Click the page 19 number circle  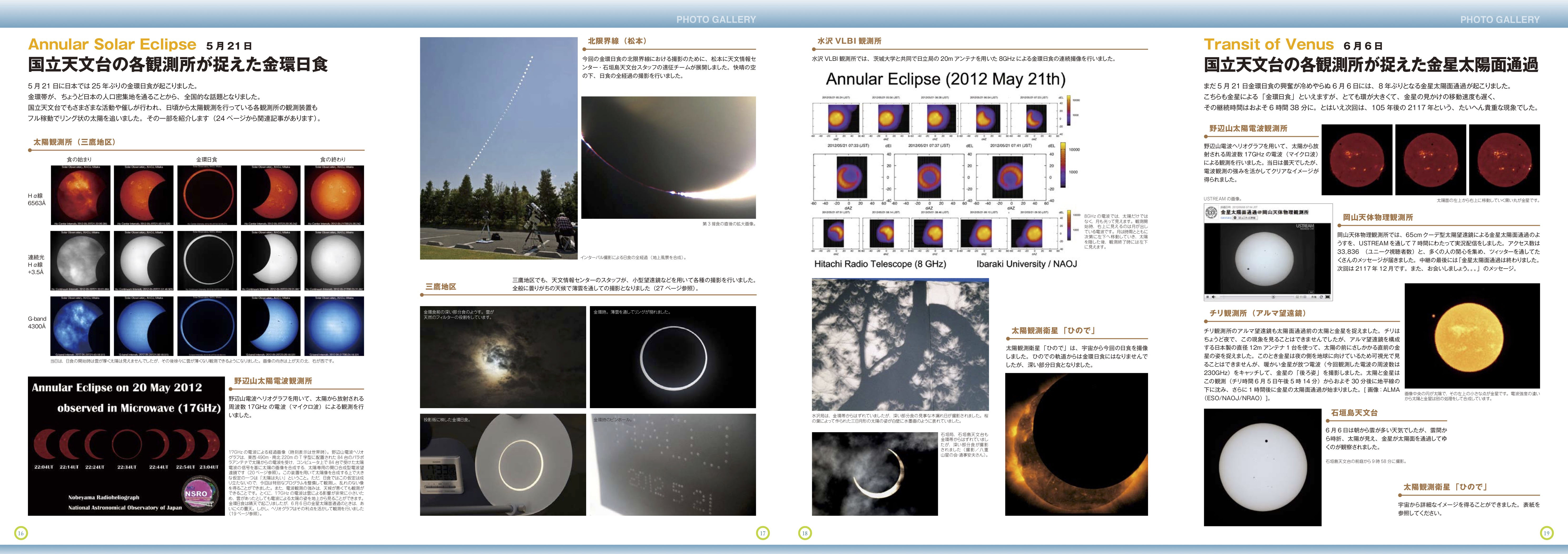1547,533
